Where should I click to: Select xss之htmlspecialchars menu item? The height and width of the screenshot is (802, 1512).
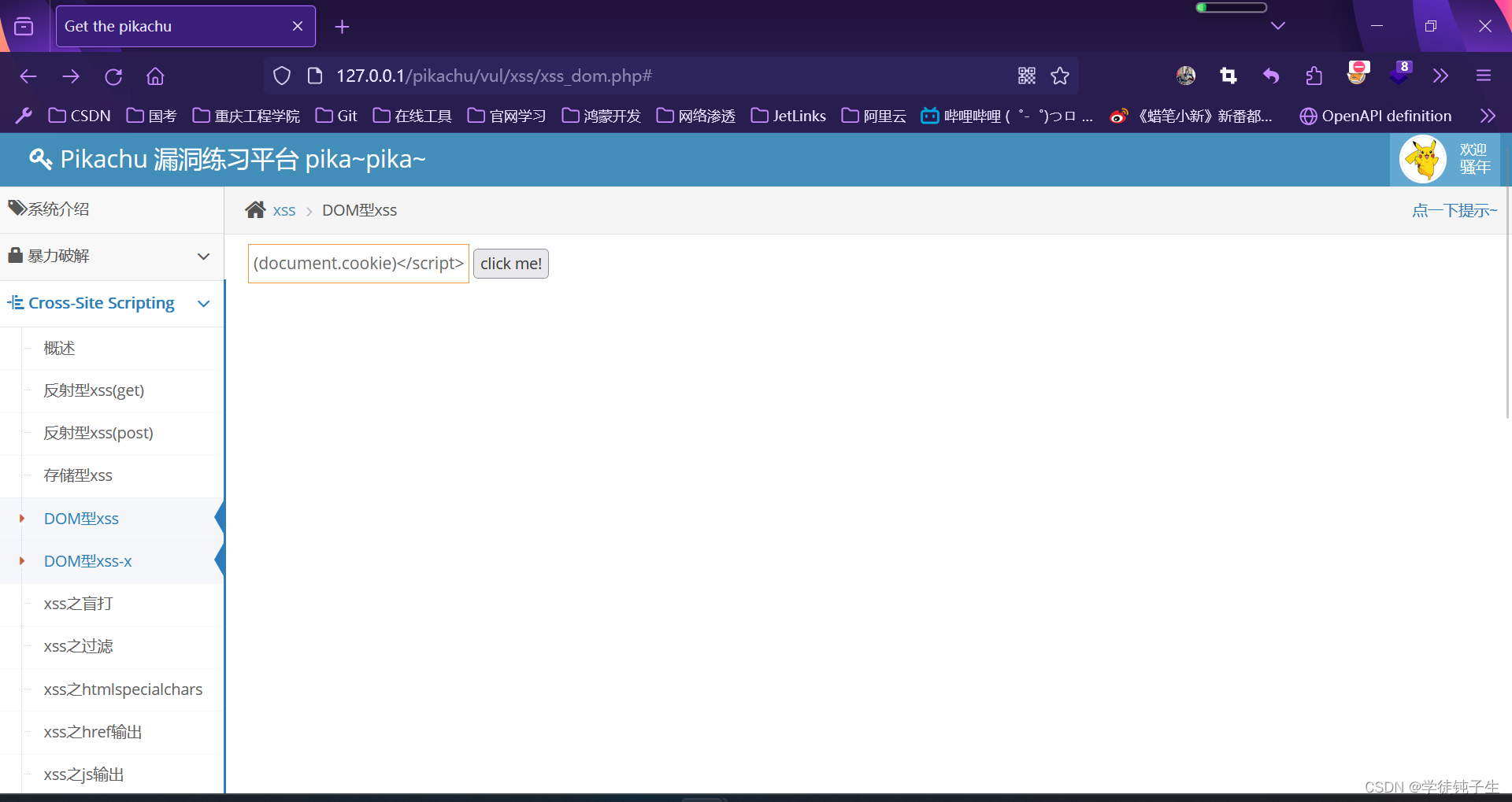(x=123, y=689)
